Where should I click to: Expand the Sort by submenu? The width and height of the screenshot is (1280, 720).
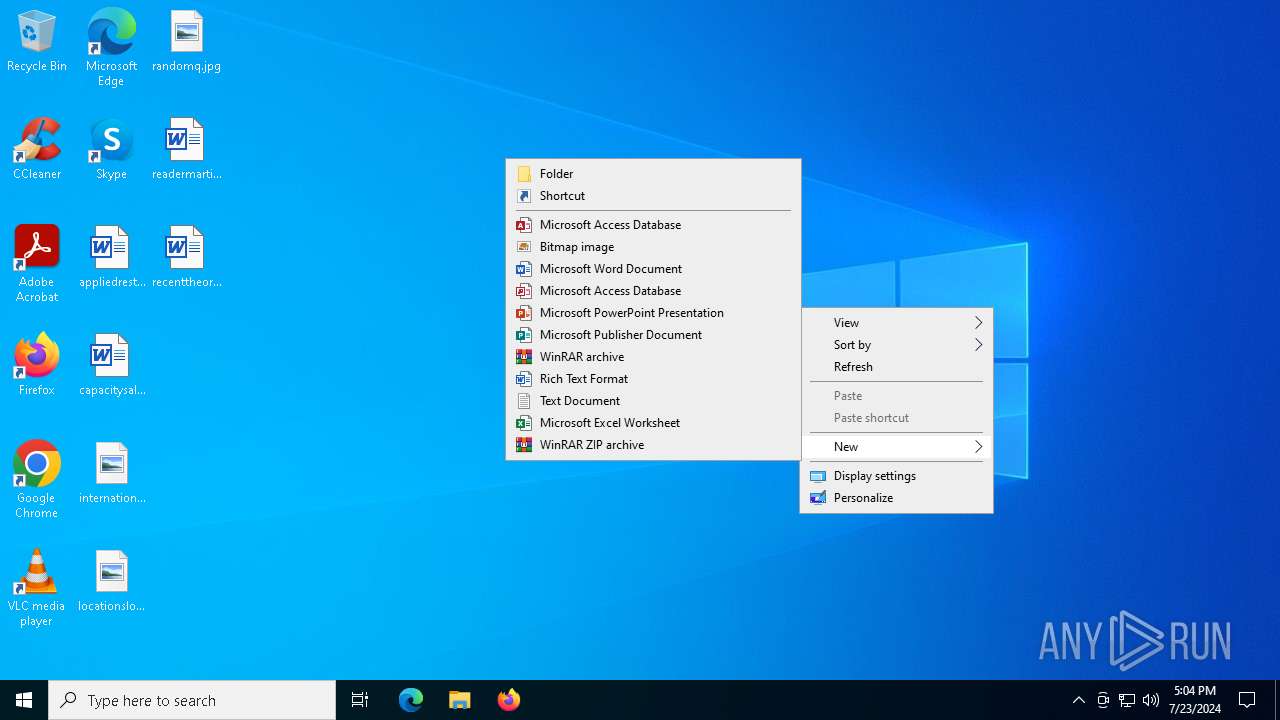(x=896, y=345)
